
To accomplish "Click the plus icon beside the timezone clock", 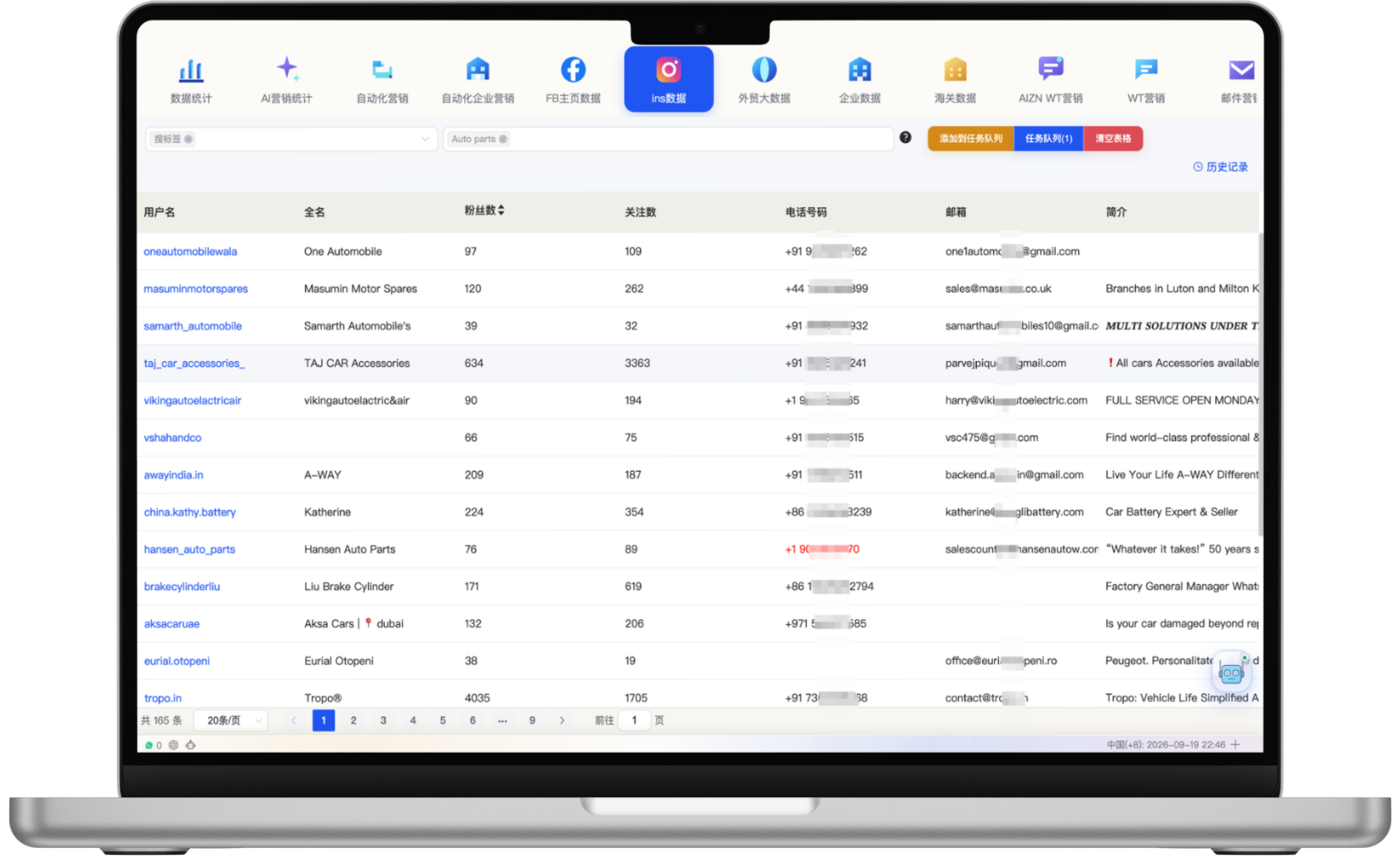I will 1235,745.
